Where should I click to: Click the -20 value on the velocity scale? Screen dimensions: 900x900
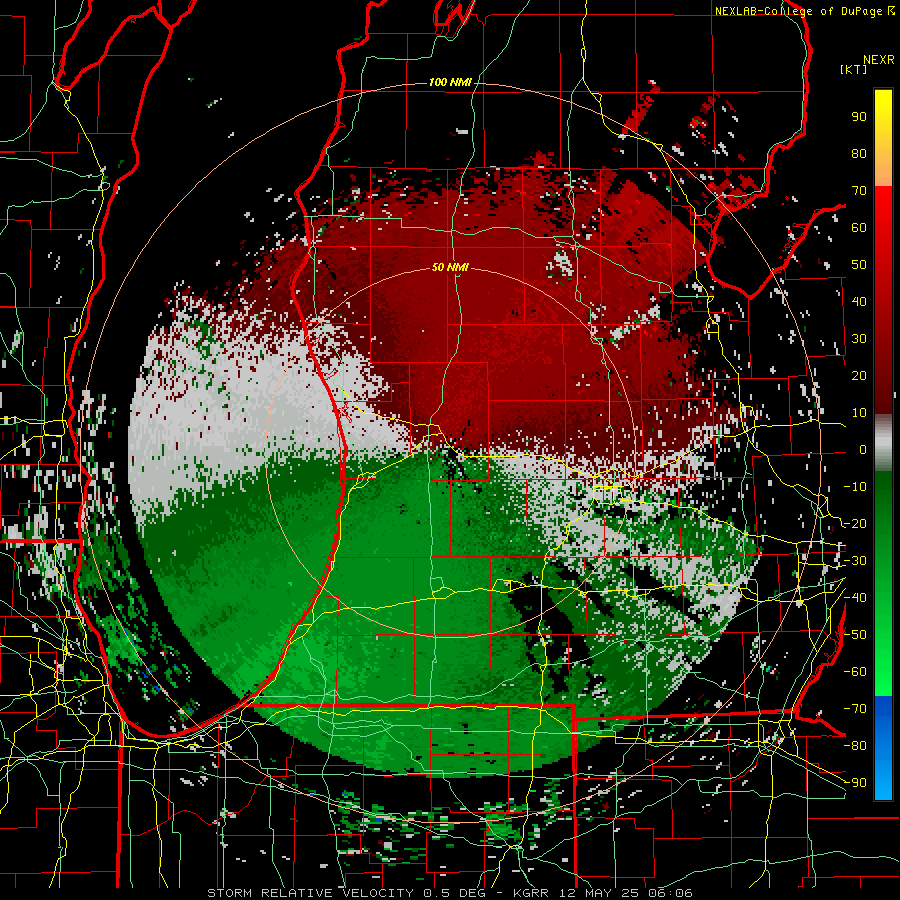(x=855, y=523)
